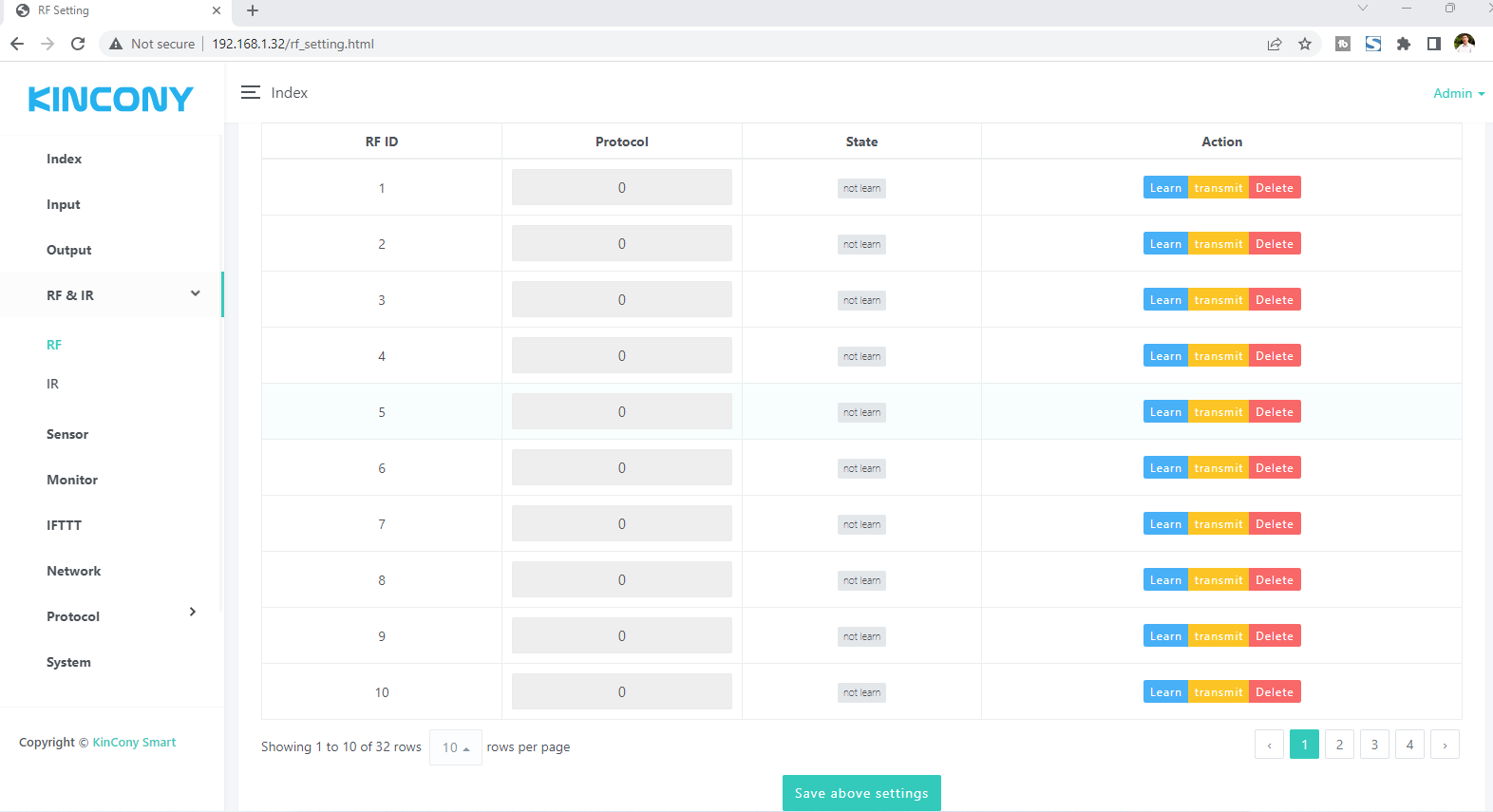The width and height of the screenshot is (1493, 812).
Task: Click the share page icon in address bar
Action: [x=1275, y=44]
